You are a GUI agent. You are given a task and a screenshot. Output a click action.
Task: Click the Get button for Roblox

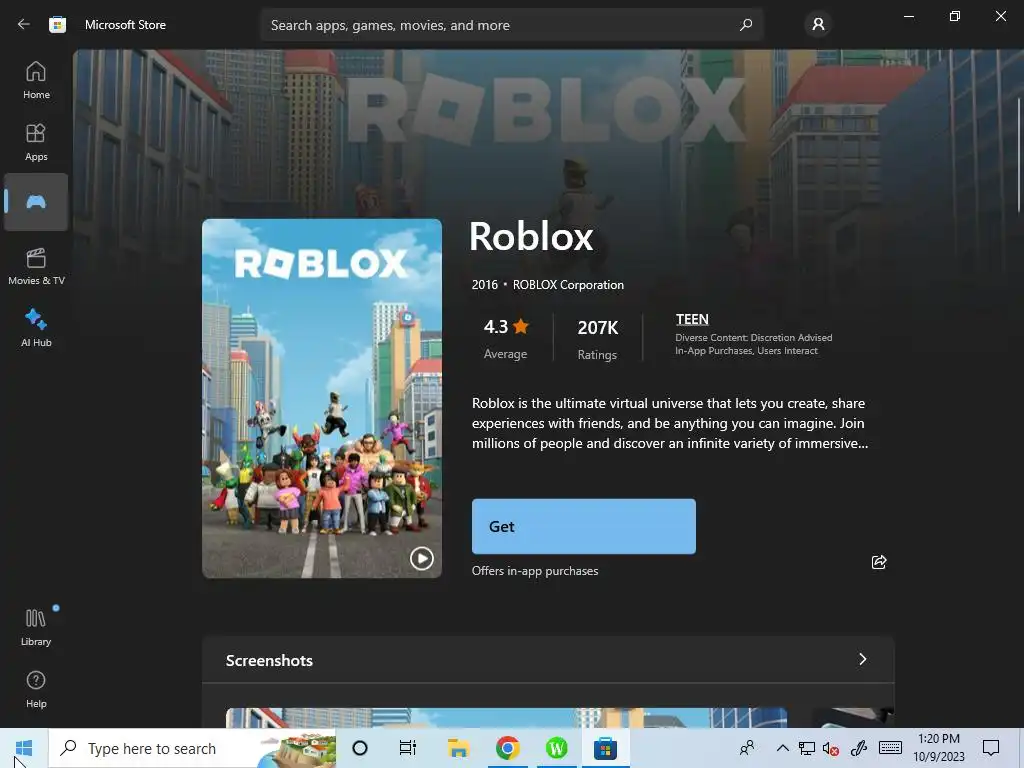pos(584,526)
